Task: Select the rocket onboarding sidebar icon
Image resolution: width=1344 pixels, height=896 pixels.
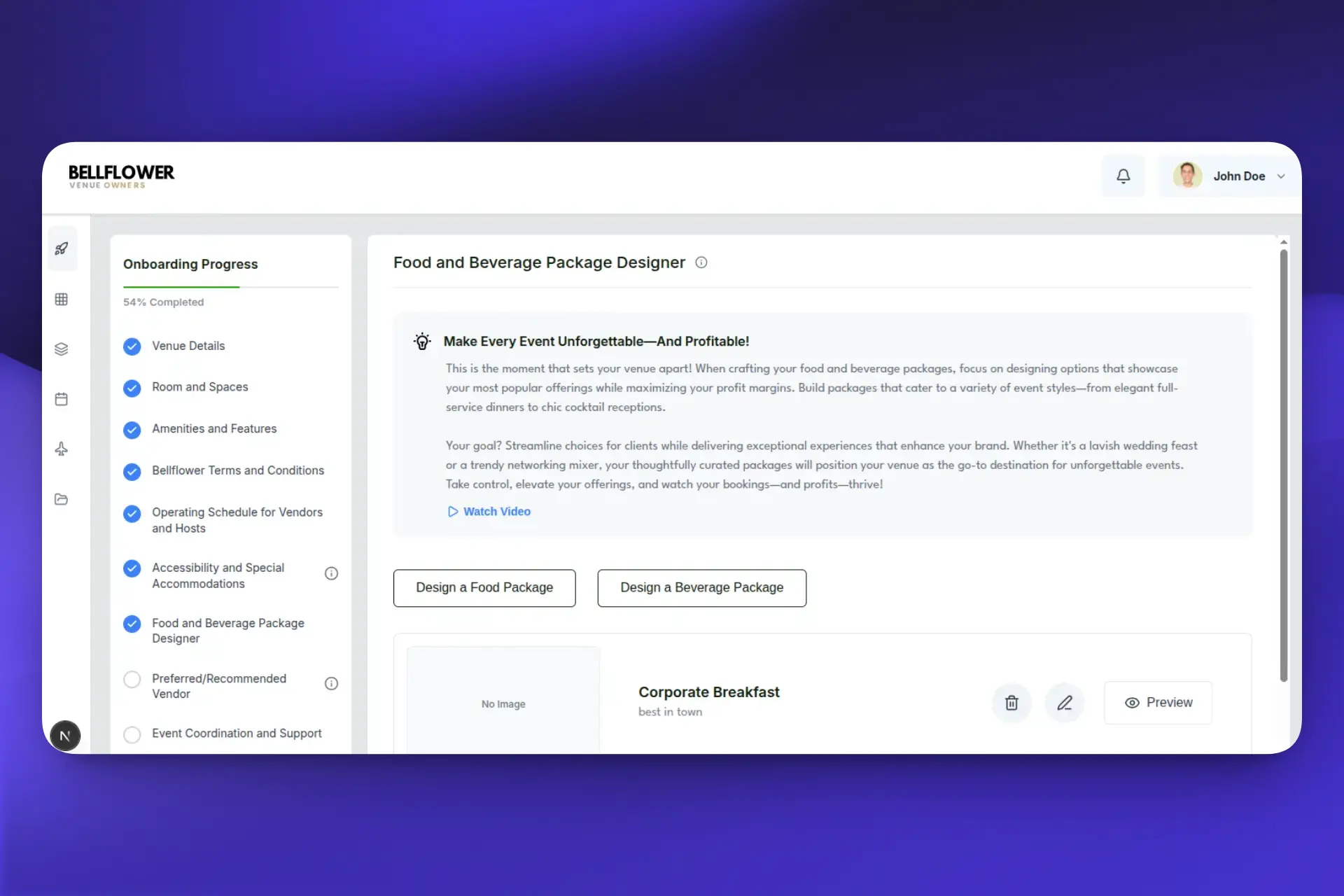Action: 62,248
